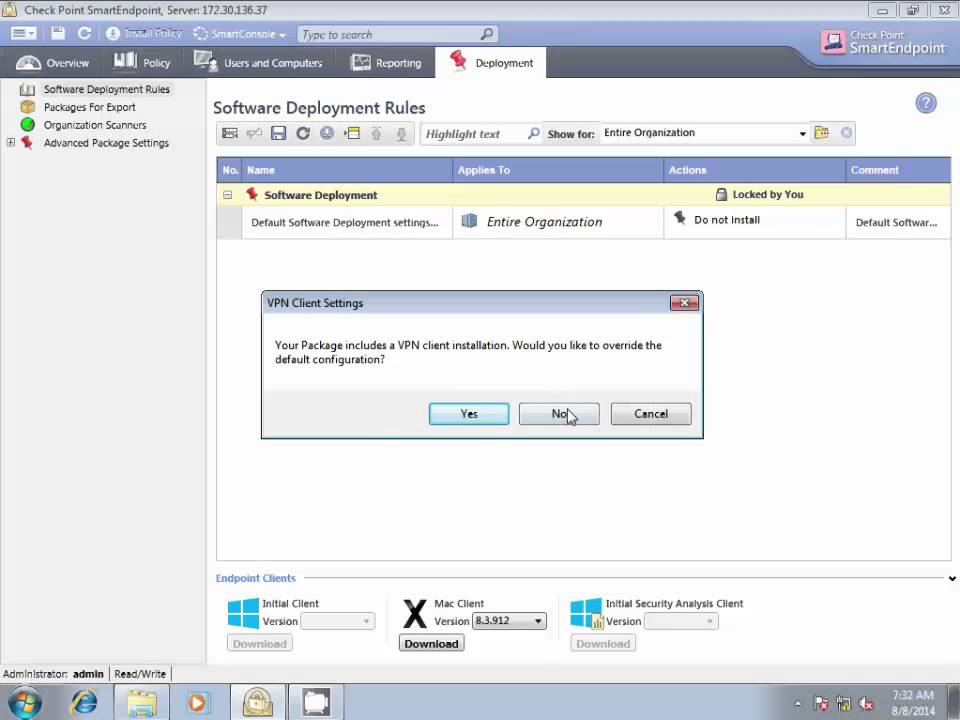Screen dimensions: 960x720
Task: Click the Applies To column header
Action: 558,170
